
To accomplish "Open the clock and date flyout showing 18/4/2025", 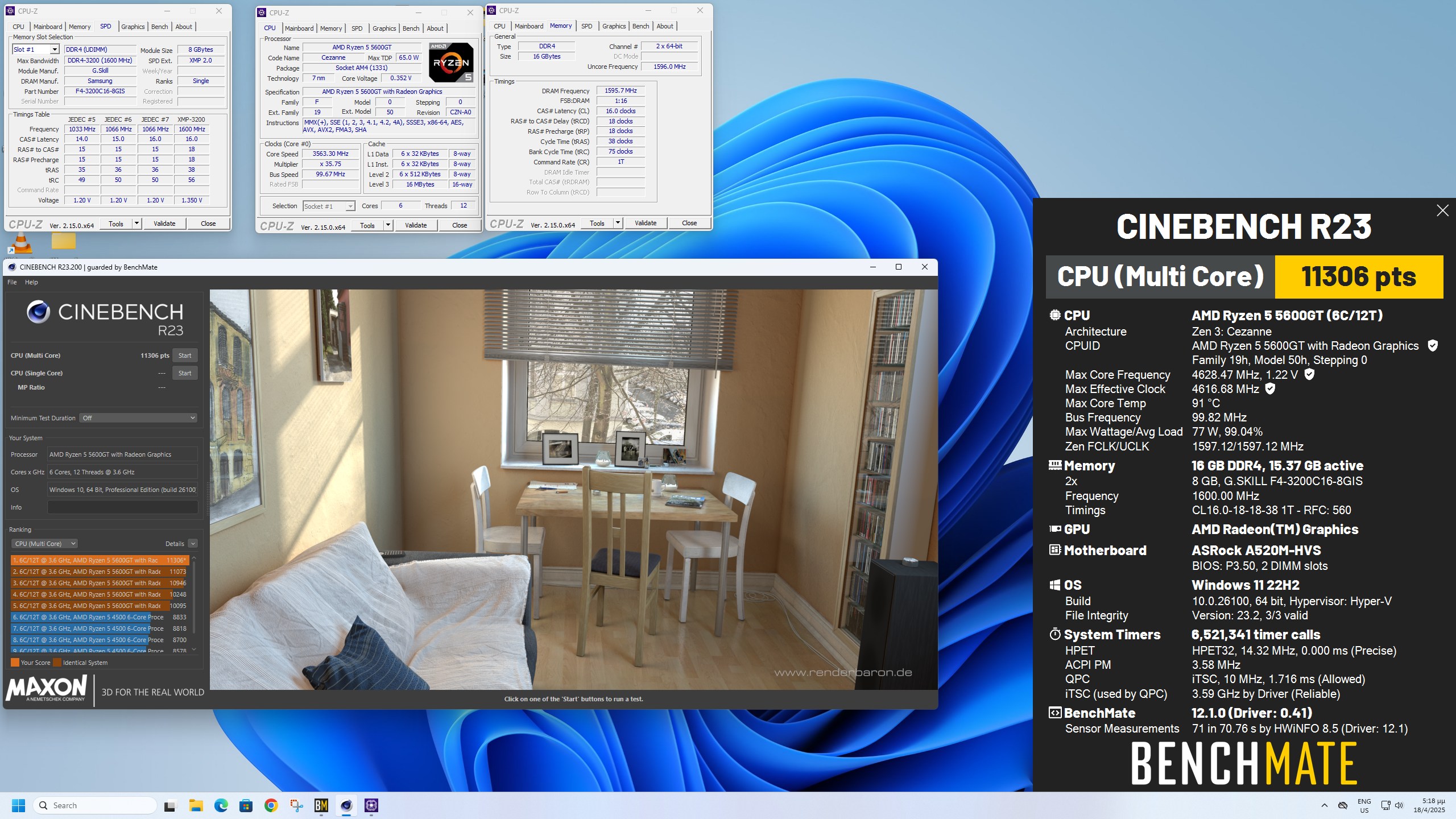I will click(x=1429, y=805).
